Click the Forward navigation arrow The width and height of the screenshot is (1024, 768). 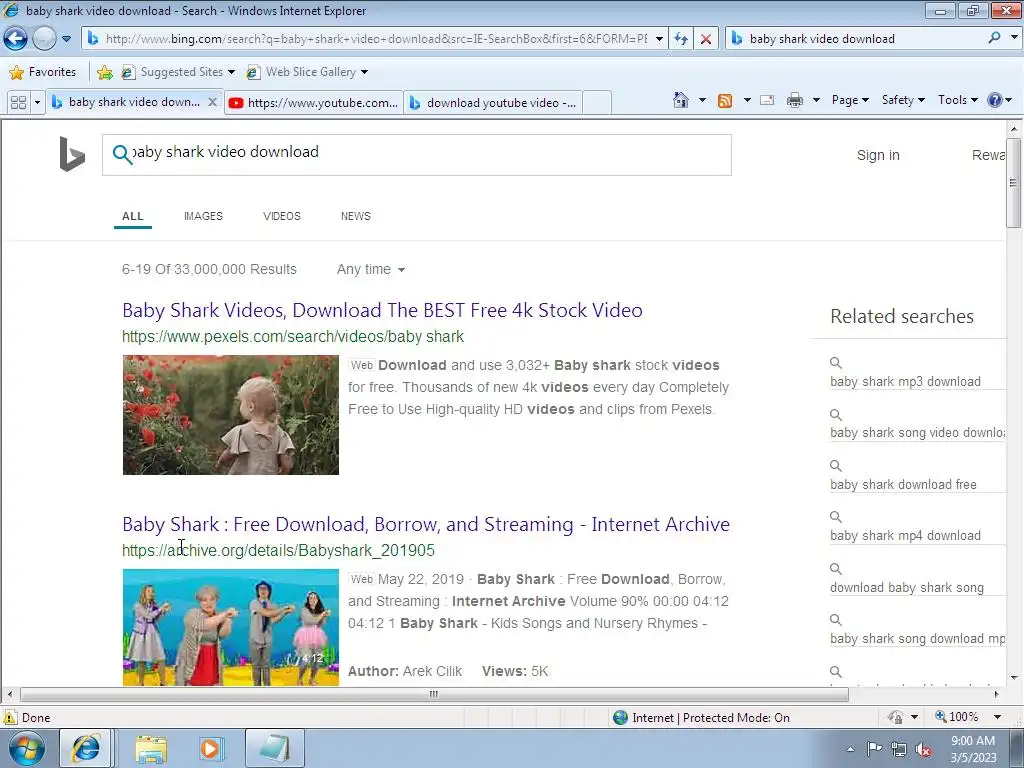coord(44,39)
